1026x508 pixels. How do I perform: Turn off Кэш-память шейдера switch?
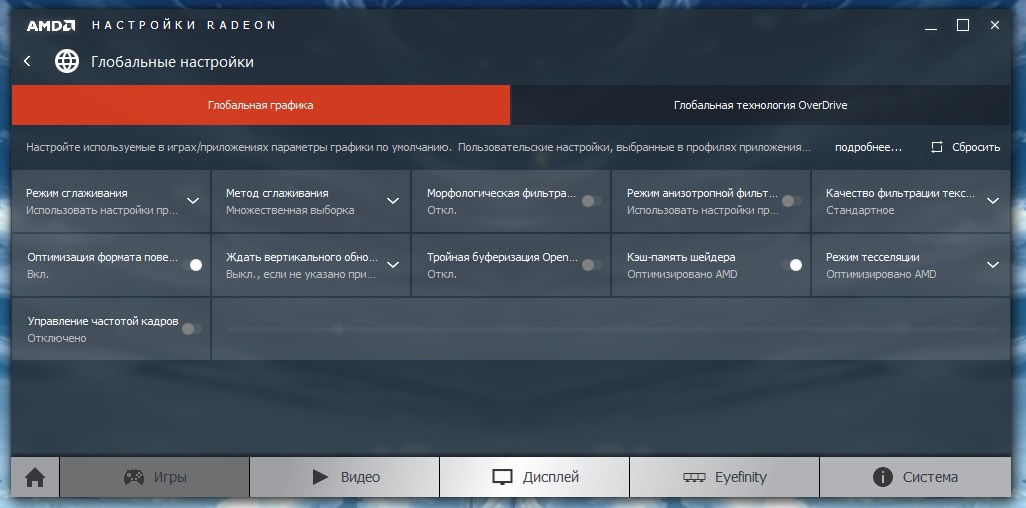pyautogui.click(x=792, y=264)
